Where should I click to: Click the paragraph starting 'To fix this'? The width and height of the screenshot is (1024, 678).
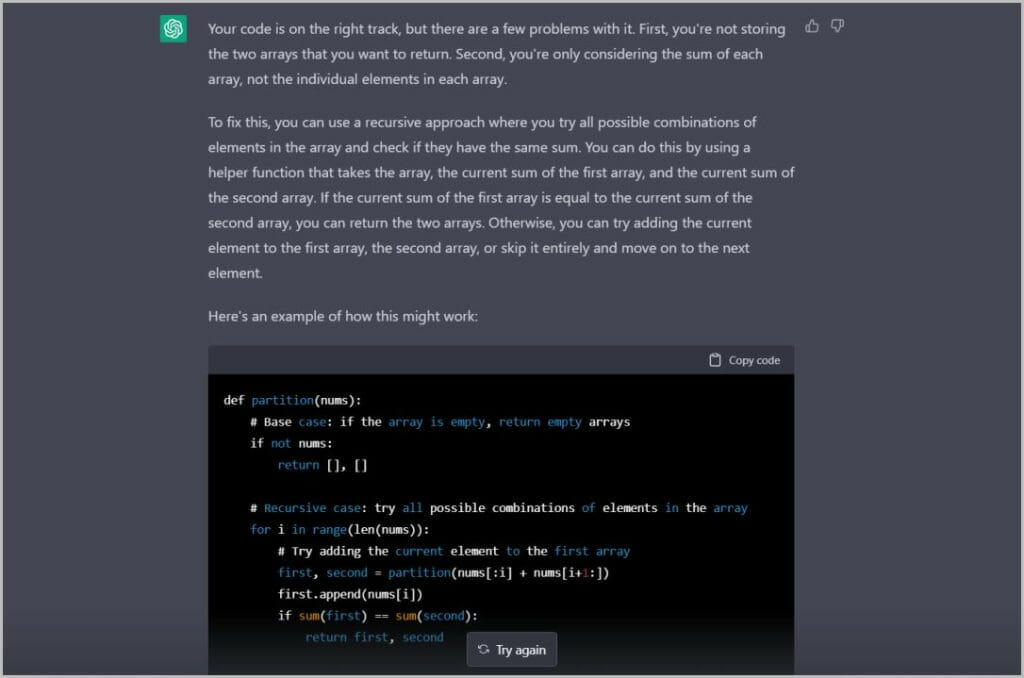click(x=500, y=197)
